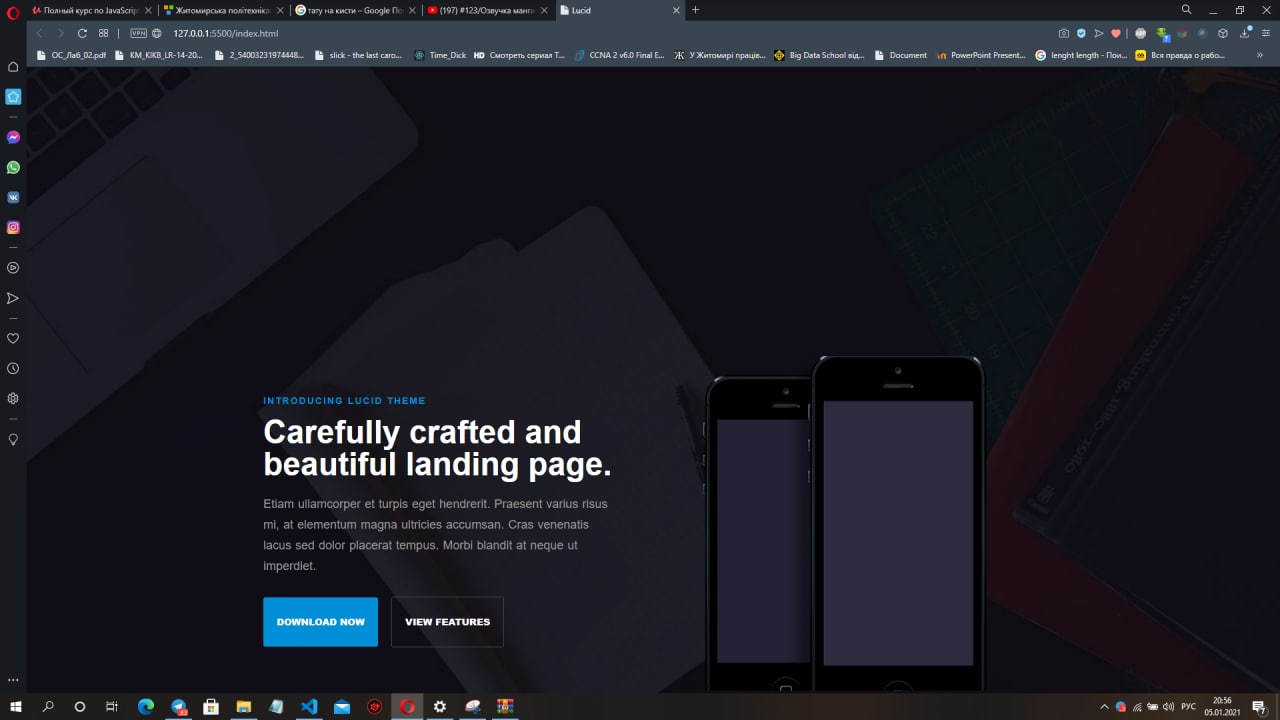Open Windows taskbar search

[48, 707]
